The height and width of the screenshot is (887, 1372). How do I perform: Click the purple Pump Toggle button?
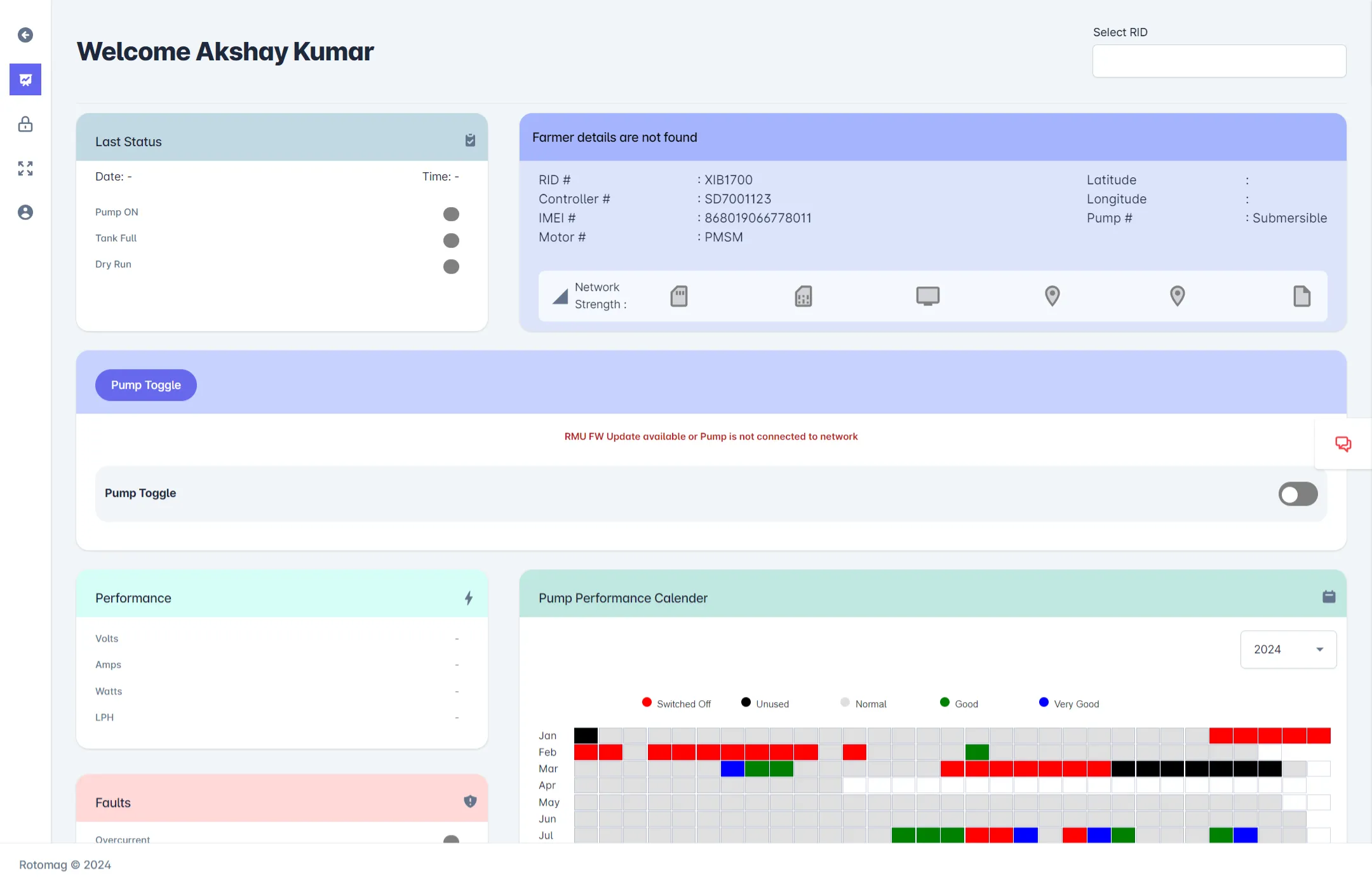146,385
